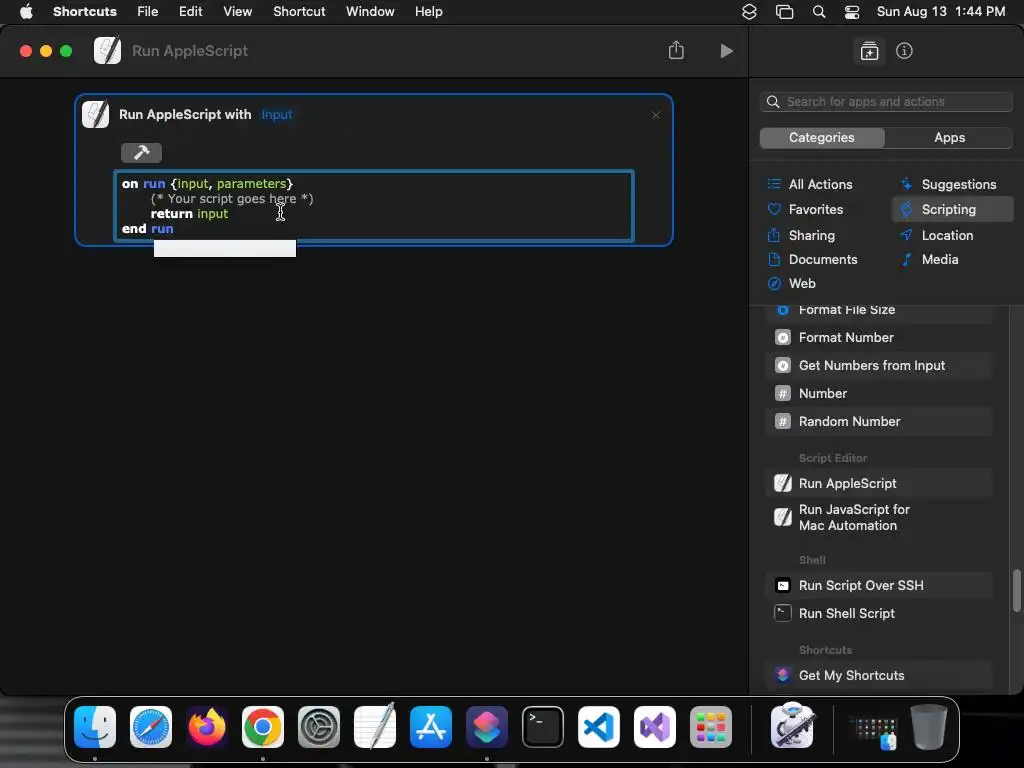Open Launchpad from the Dock

[711, 727]
